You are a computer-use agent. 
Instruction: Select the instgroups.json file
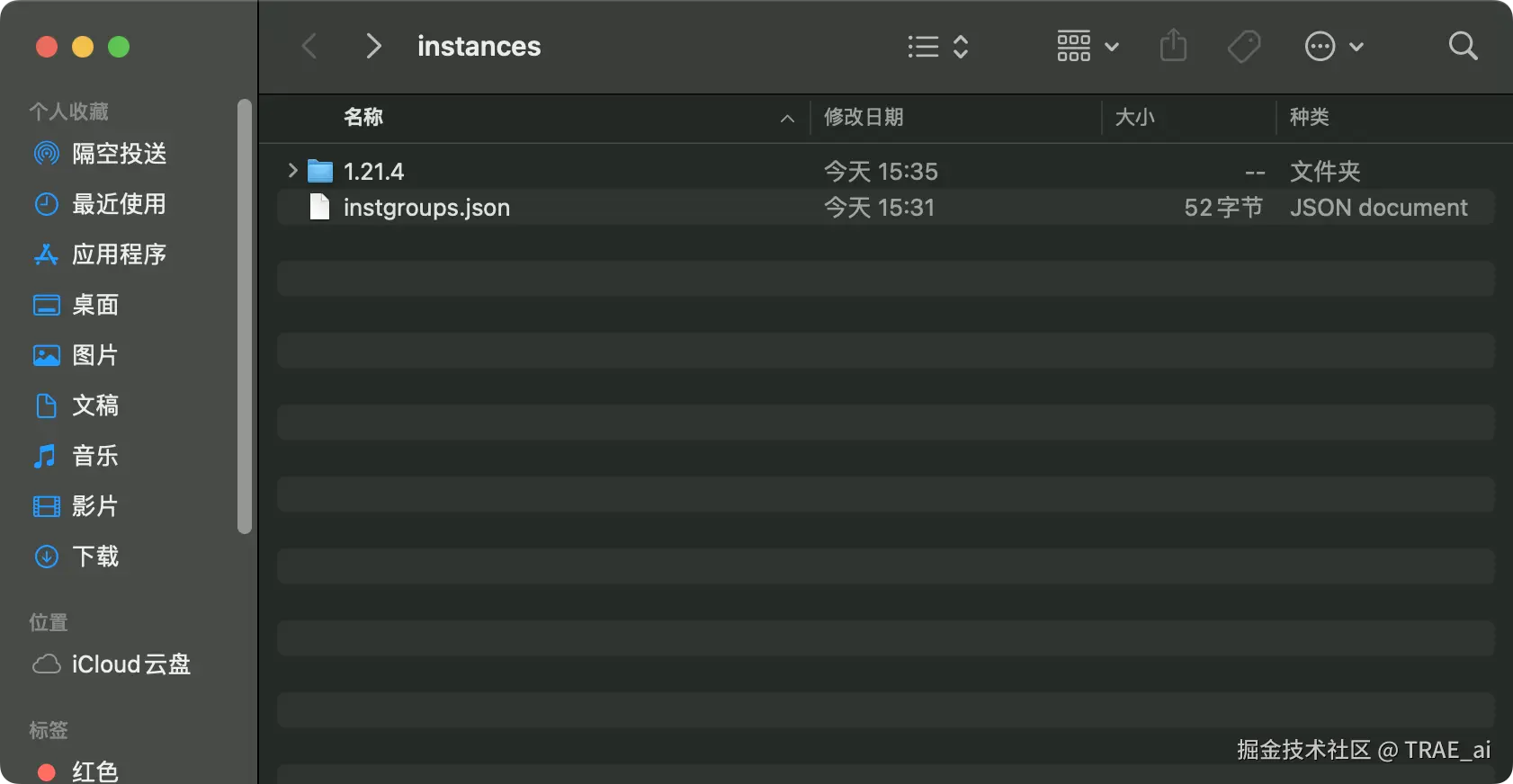pyautogui.click(x=426, y=208)
